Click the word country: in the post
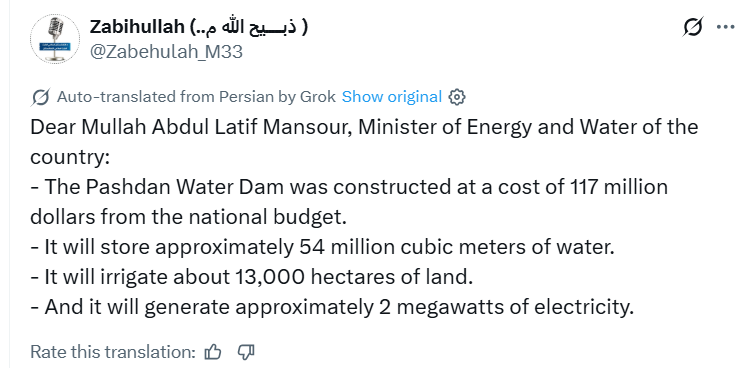The width and height of the screenshot is (752, 368). (70, 158)
